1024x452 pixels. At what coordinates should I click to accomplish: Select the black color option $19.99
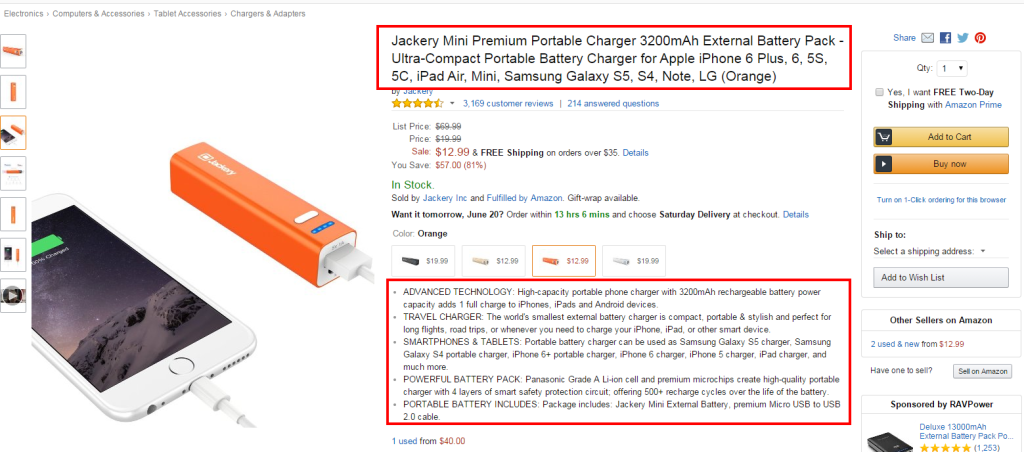point(424,261)
